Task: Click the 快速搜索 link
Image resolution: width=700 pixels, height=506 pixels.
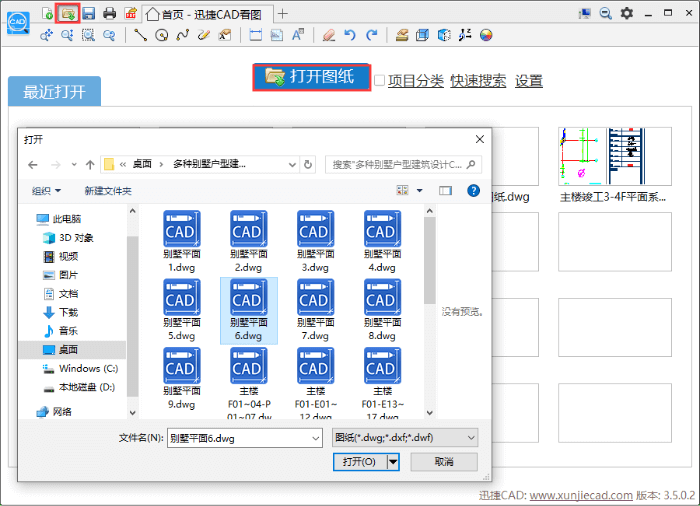Action: click(478, 81)
